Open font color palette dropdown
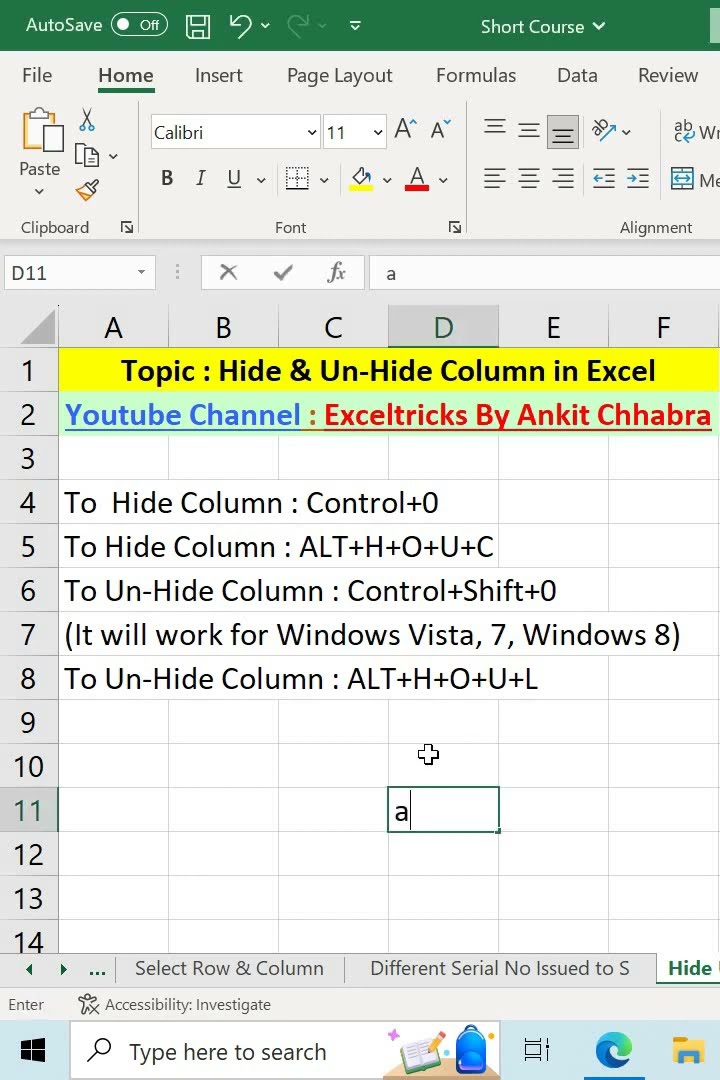The height and width of the screenshot is (1080, 720). pyautogui.click(x=443, y=180)
